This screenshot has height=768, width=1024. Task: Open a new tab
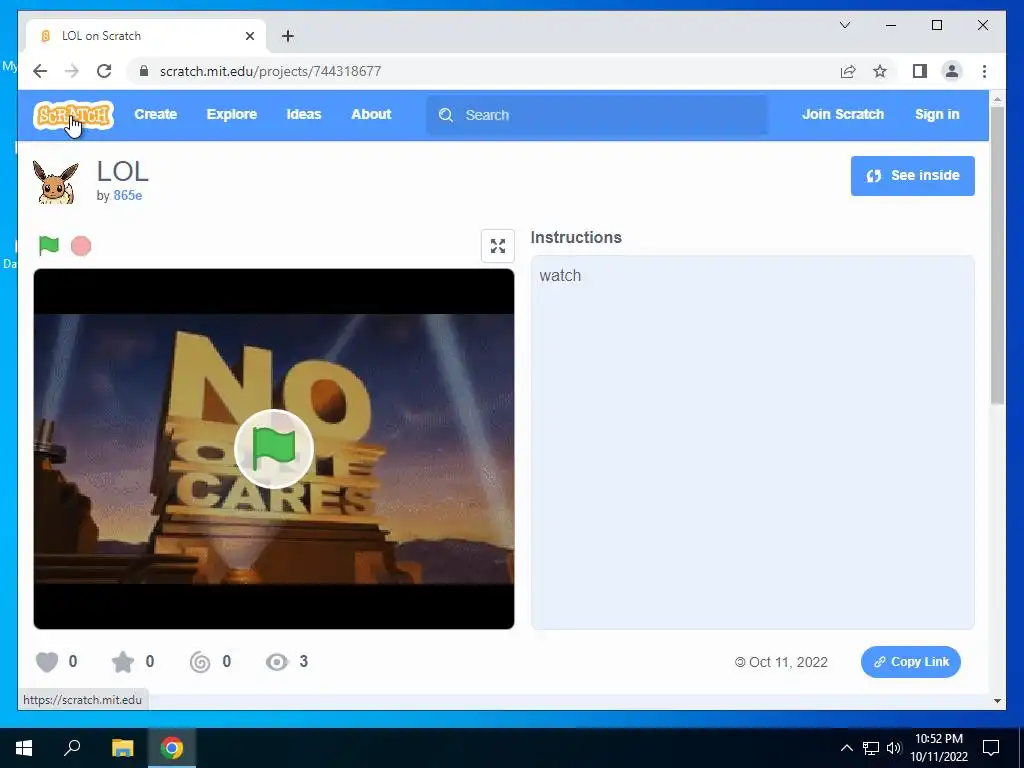coord(288,36)
